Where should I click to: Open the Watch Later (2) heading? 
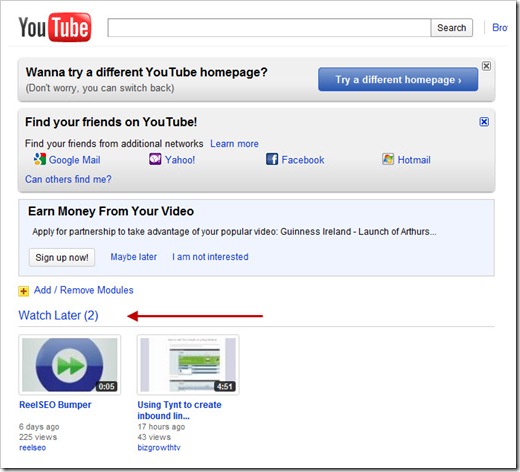click(58, 315)
